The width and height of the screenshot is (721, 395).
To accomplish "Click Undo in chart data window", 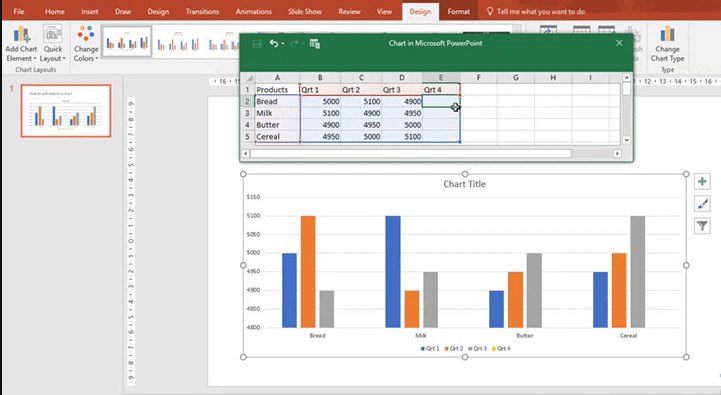I will click(274, 43).
